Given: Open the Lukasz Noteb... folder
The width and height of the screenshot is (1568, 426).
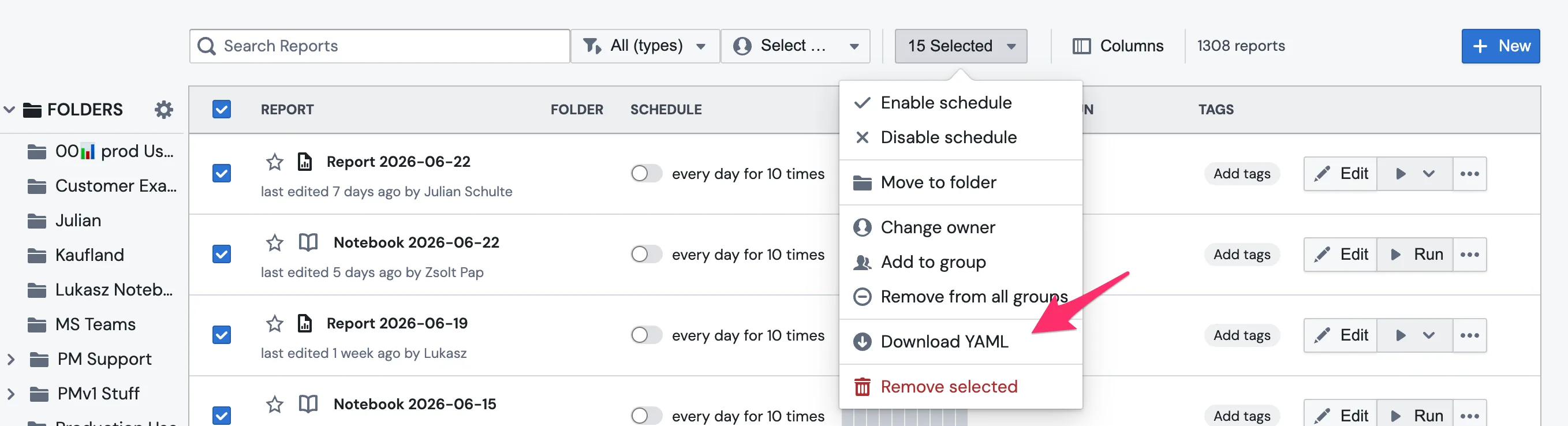Looking at the screenshot, I should (100, 290).
